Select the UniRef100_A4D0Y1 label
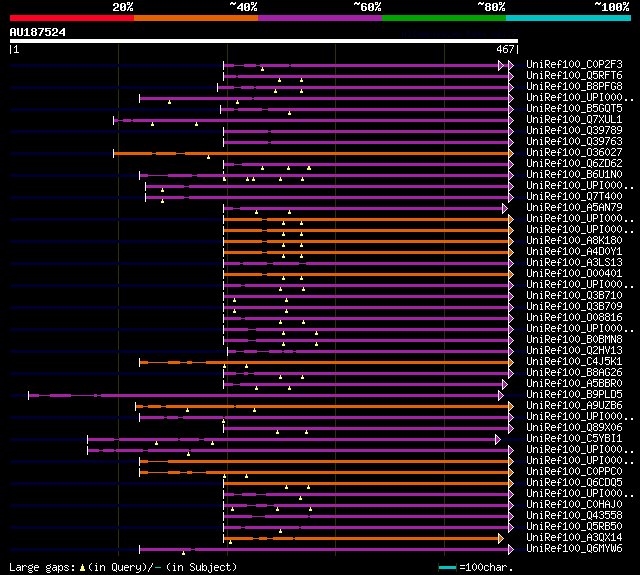 click(574, 252)
